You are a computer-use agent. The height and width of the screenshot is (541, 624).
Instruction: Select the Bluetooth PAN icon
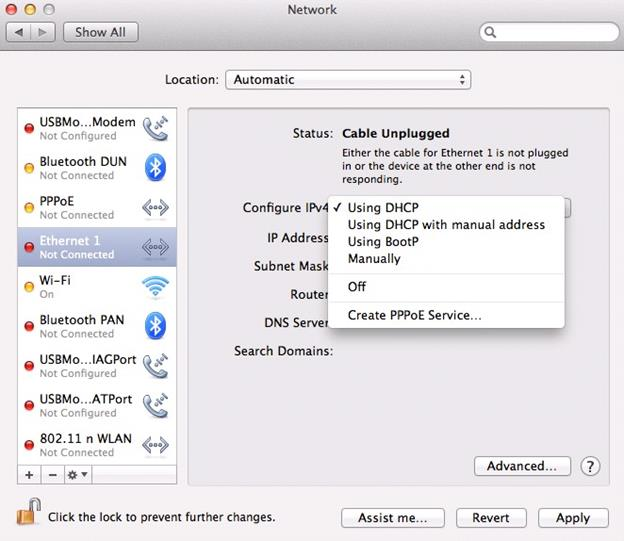[155, 326]
